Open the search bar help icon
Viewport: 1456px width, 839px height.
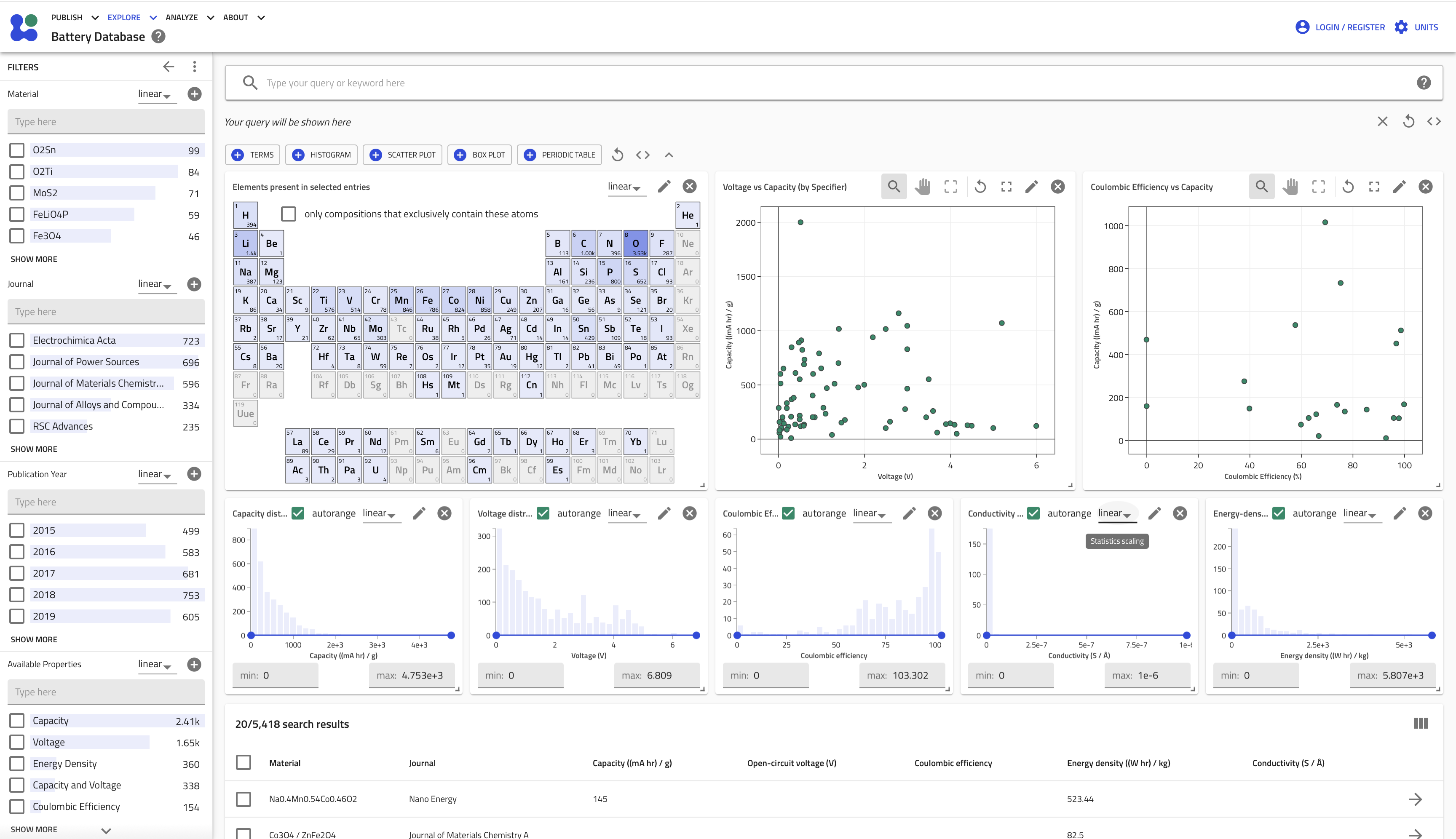click(x=1423, y=83)
